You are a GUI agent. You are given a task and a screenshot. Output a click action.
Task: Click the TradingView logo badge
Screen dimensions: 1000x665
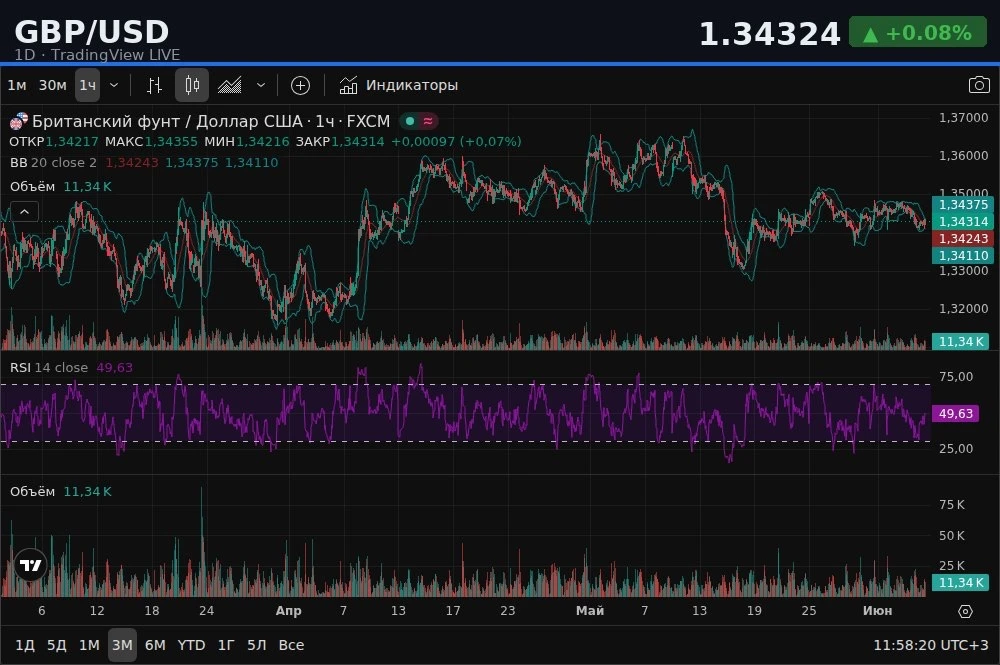(30, 565)
